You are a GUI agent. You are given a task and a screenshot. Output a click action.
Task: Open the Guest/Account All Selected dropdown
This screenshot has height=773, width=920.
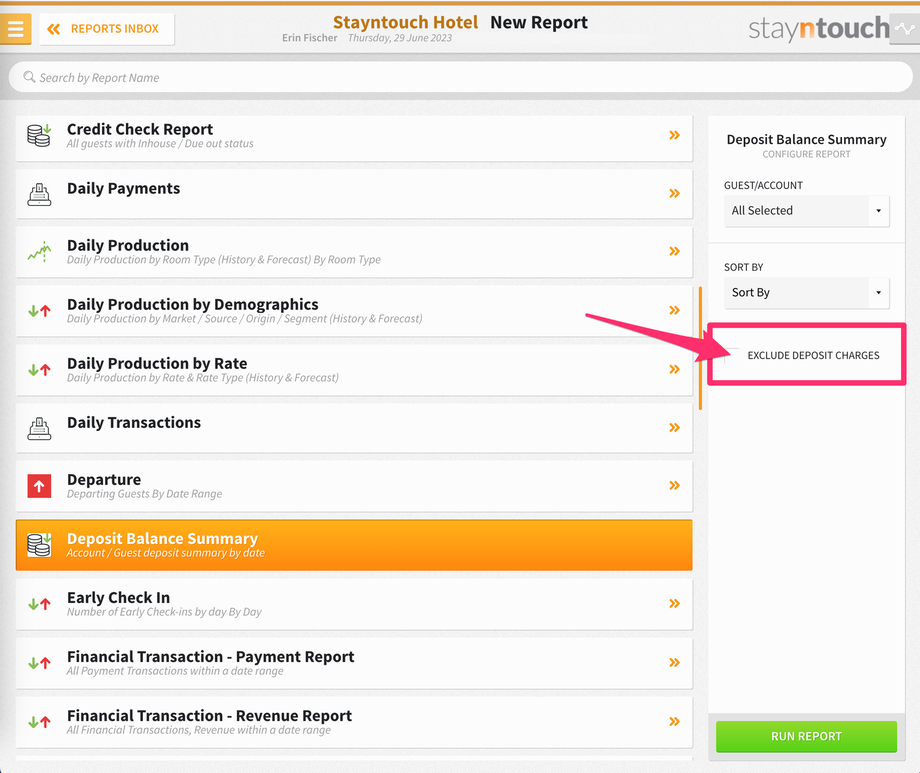point(807,211)
